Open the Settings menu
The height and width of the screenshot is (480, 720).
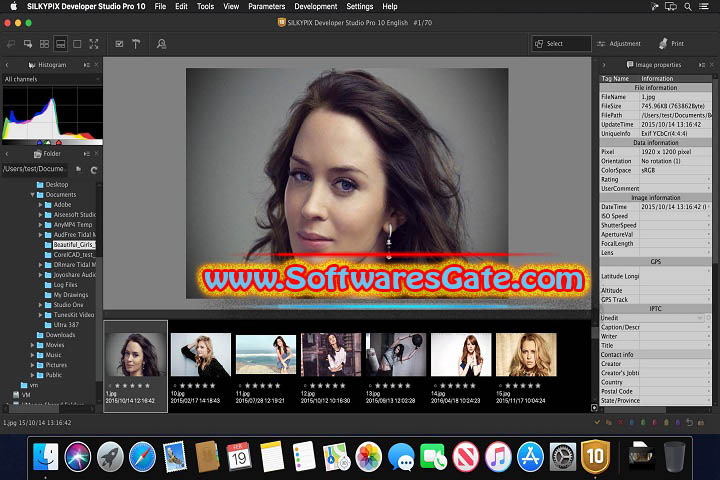tap(360, 6)
